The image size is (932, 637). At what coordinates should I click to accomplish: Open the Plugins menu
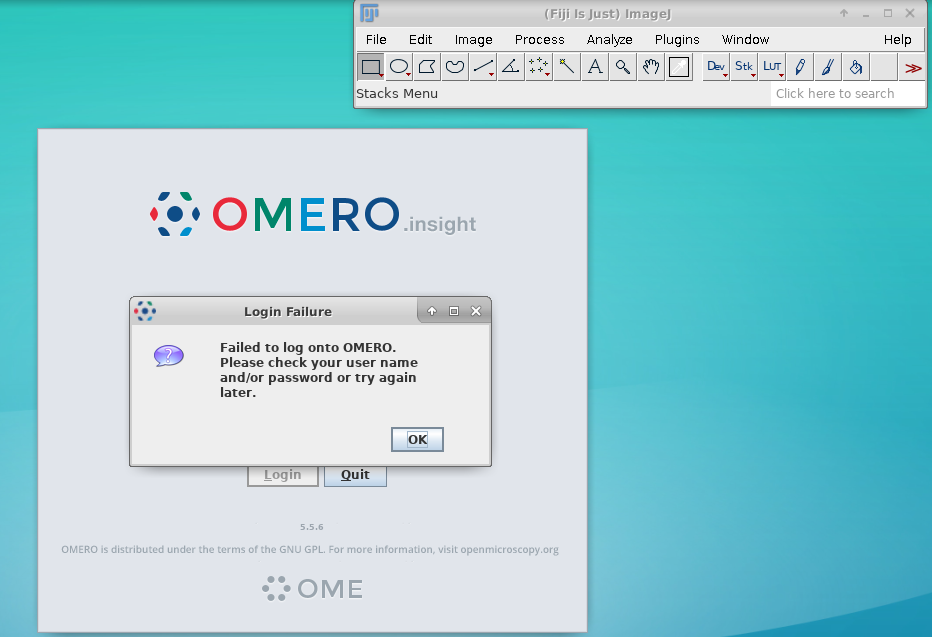tap(677, 39)
